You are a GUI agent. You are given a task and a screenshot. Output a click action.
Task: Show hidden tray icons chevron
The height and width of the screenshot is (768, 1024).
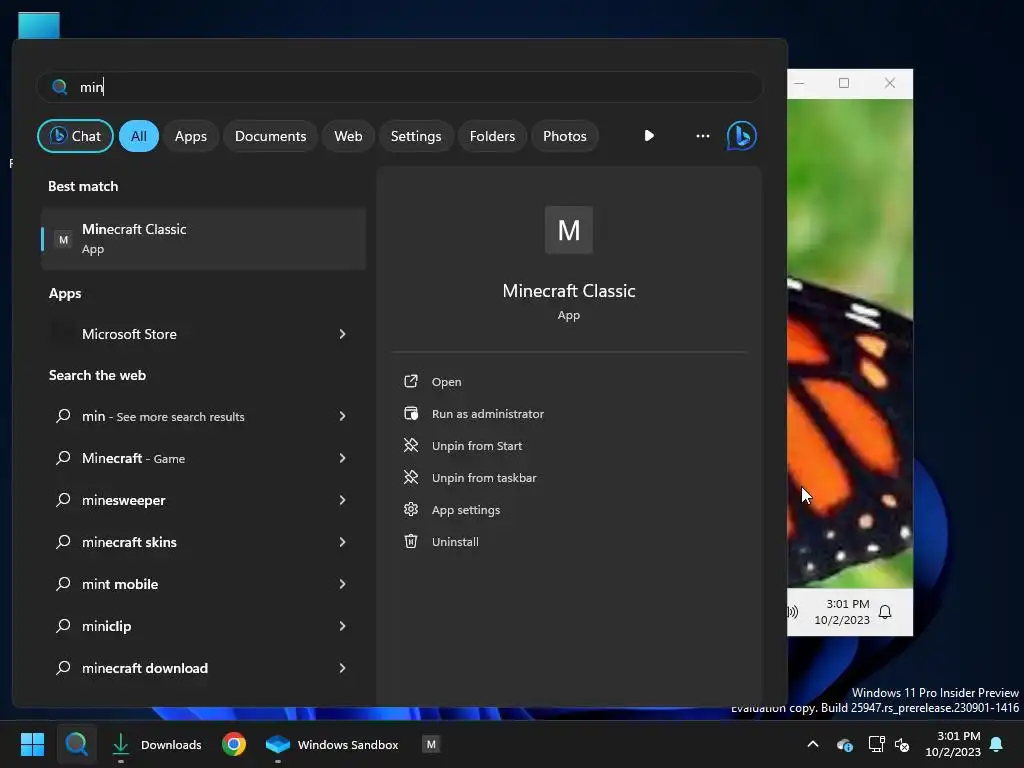point(813,744)
